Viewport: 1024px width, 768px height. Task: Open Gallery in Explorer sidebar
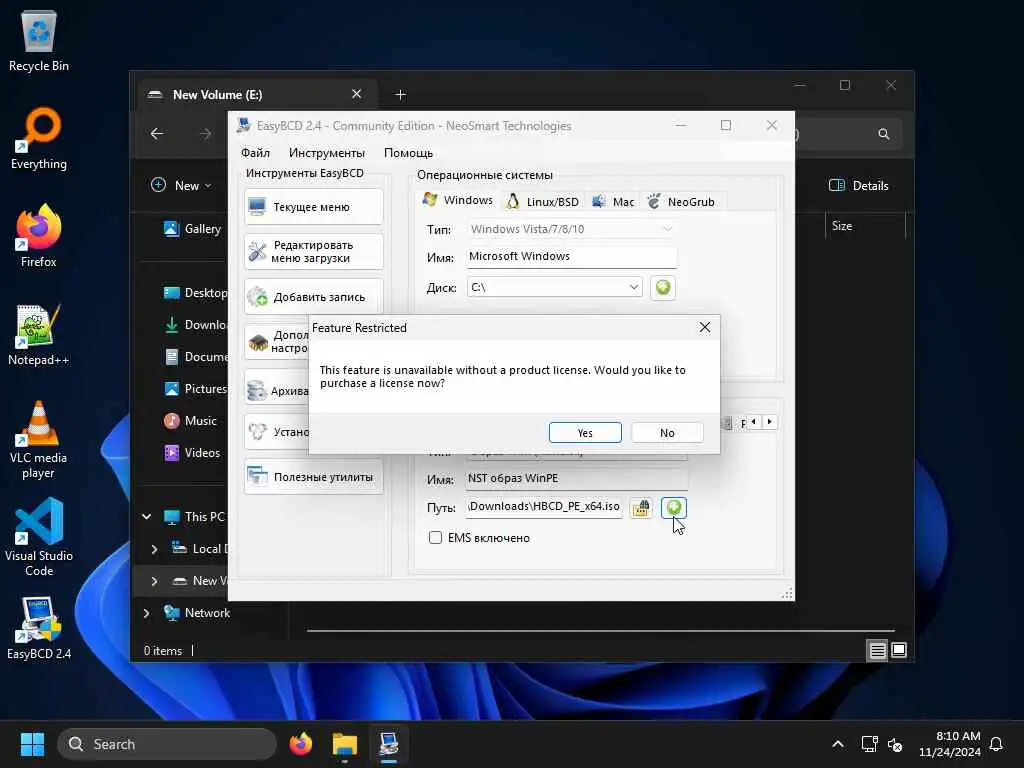click(x=192, y=229)
